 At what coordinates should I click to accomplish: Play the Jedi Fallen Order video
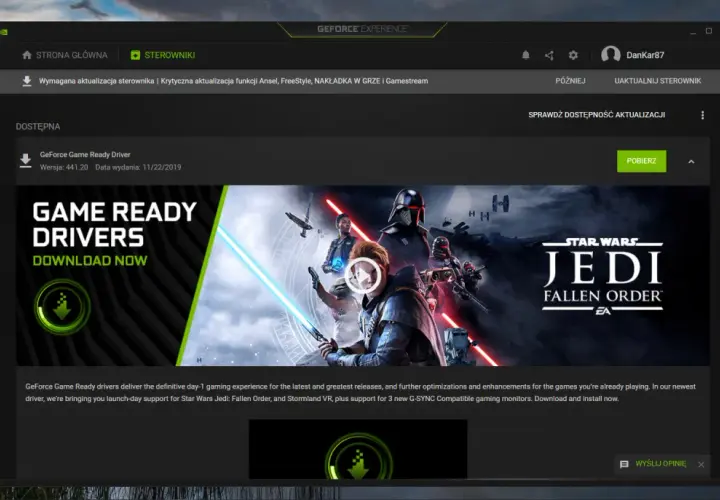coord(363,275)
